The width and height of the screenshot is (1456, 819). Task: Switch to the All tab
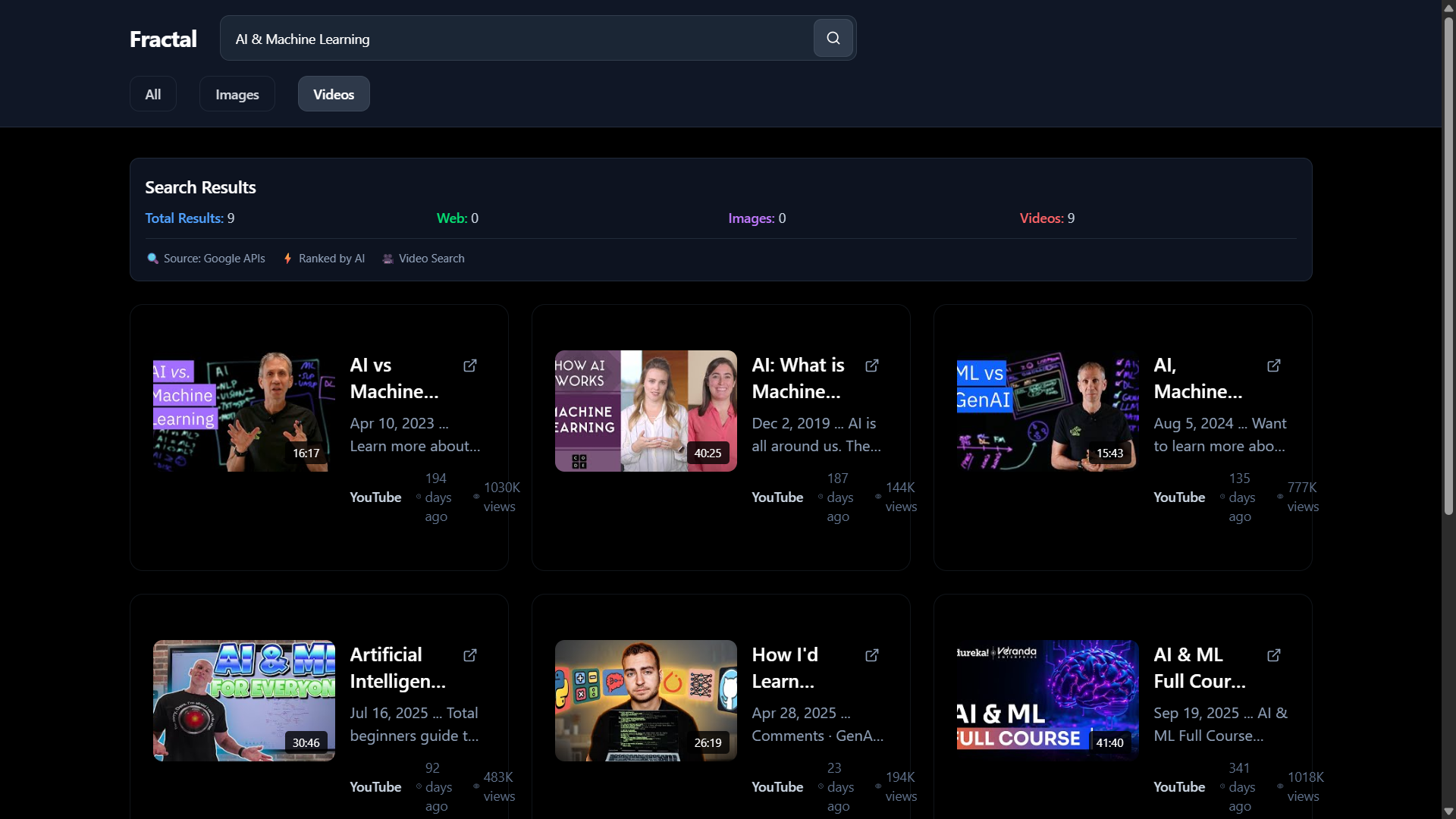click(153, 94)
